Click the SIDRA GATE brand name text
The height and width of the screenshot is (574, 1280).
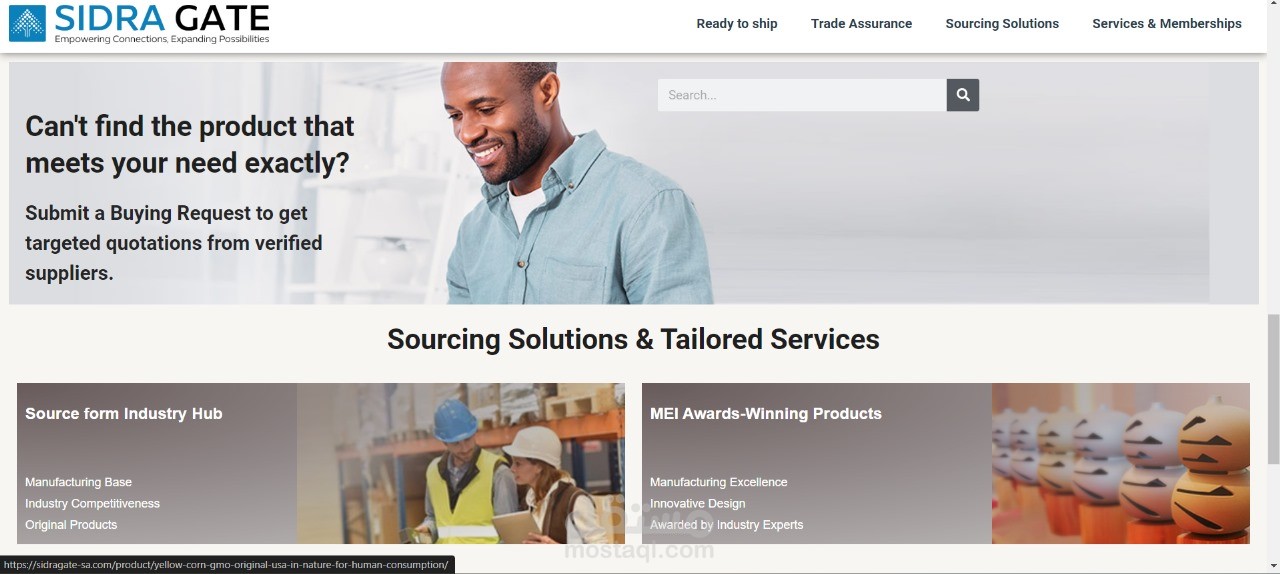click(x=162, y=17)
